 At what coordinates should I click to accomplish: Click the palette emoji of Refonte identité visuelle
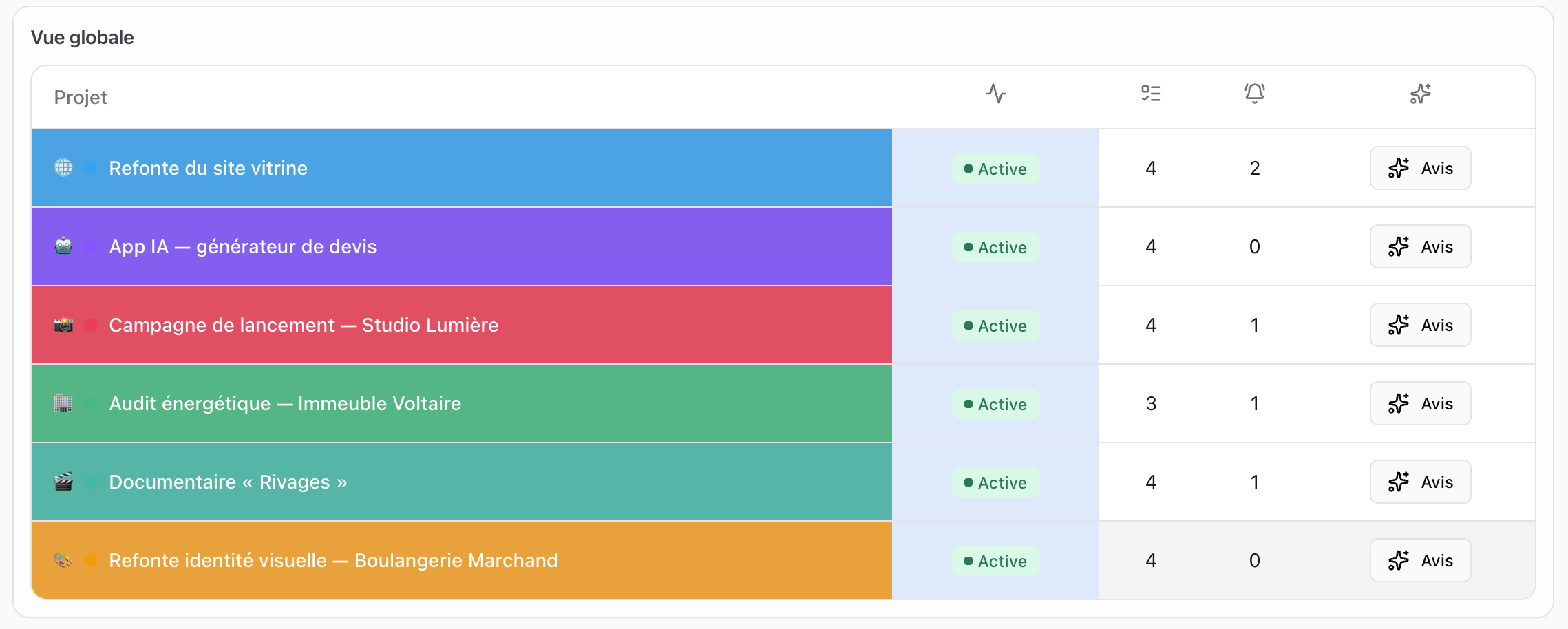63,560
